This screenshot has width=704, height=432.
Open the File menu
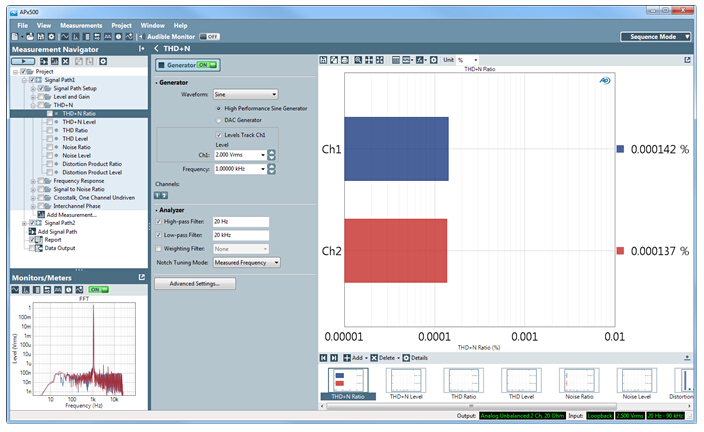(x=22, y=26)
